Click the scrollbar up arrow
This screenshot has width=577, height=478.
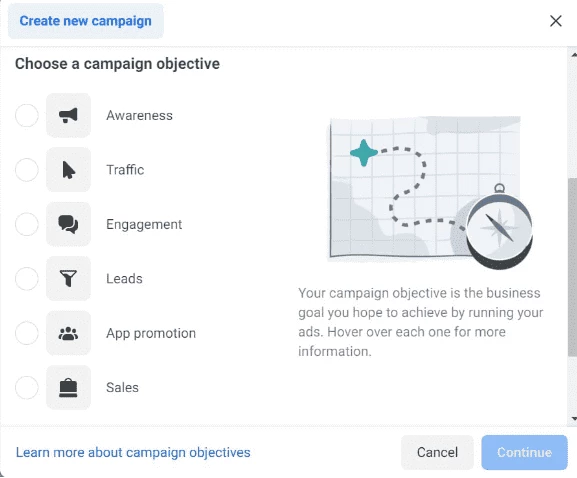[x=574, y=55]
